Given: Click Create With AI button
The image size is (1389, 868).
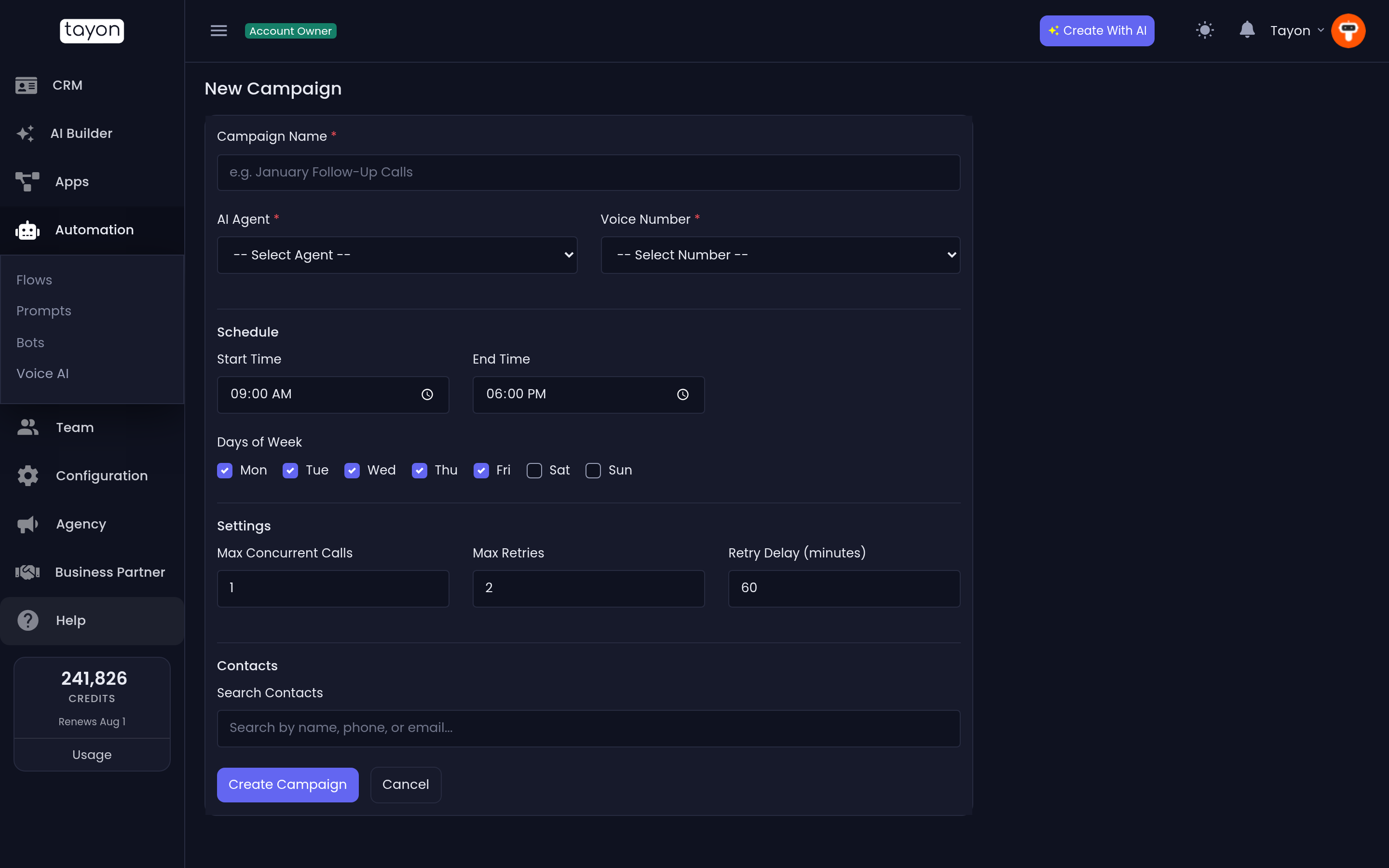Looking at the screenshot, I should (x=1096, y=30).
